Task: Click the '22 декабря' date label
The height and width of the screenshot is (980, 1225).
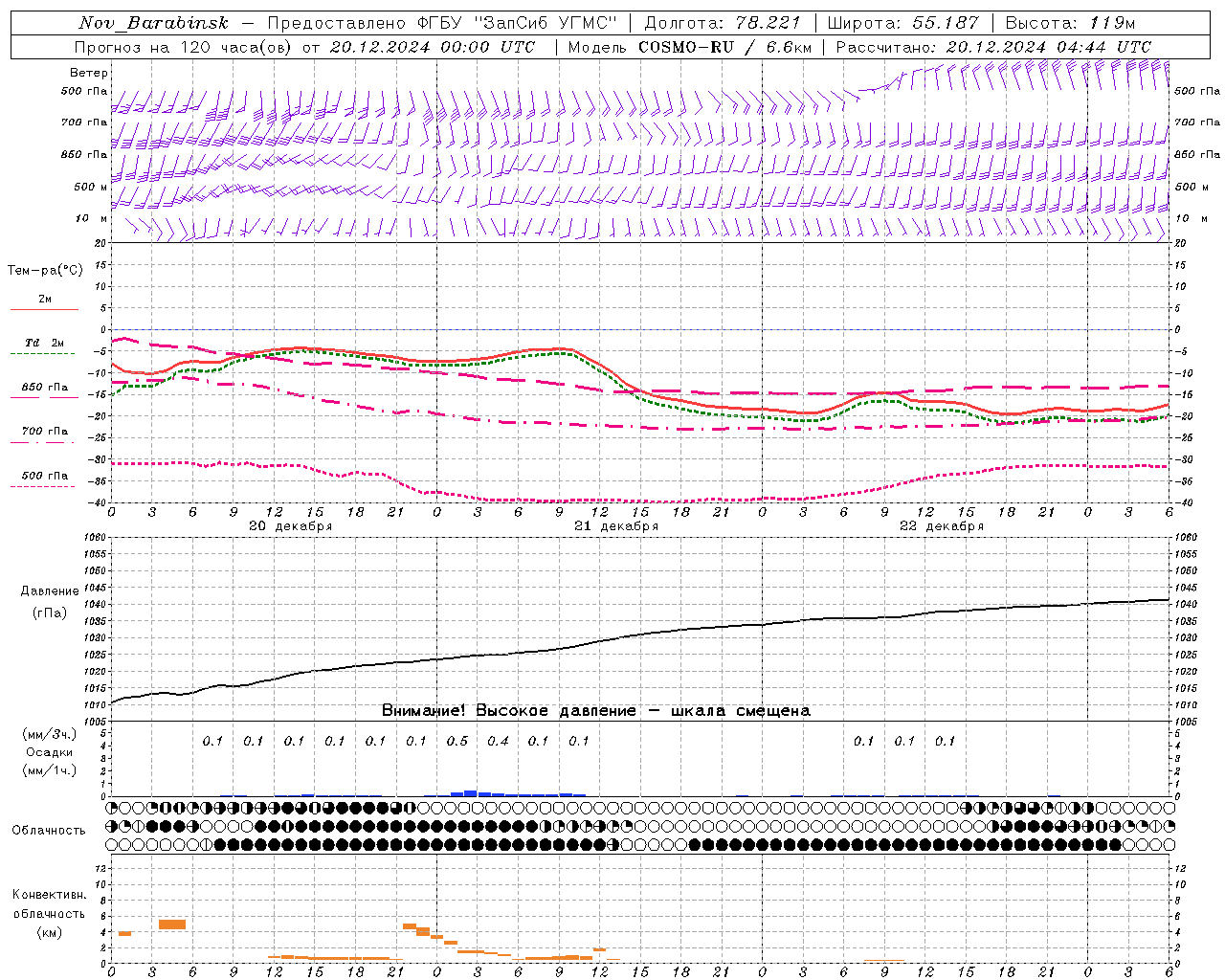Action: pos(942,526)
